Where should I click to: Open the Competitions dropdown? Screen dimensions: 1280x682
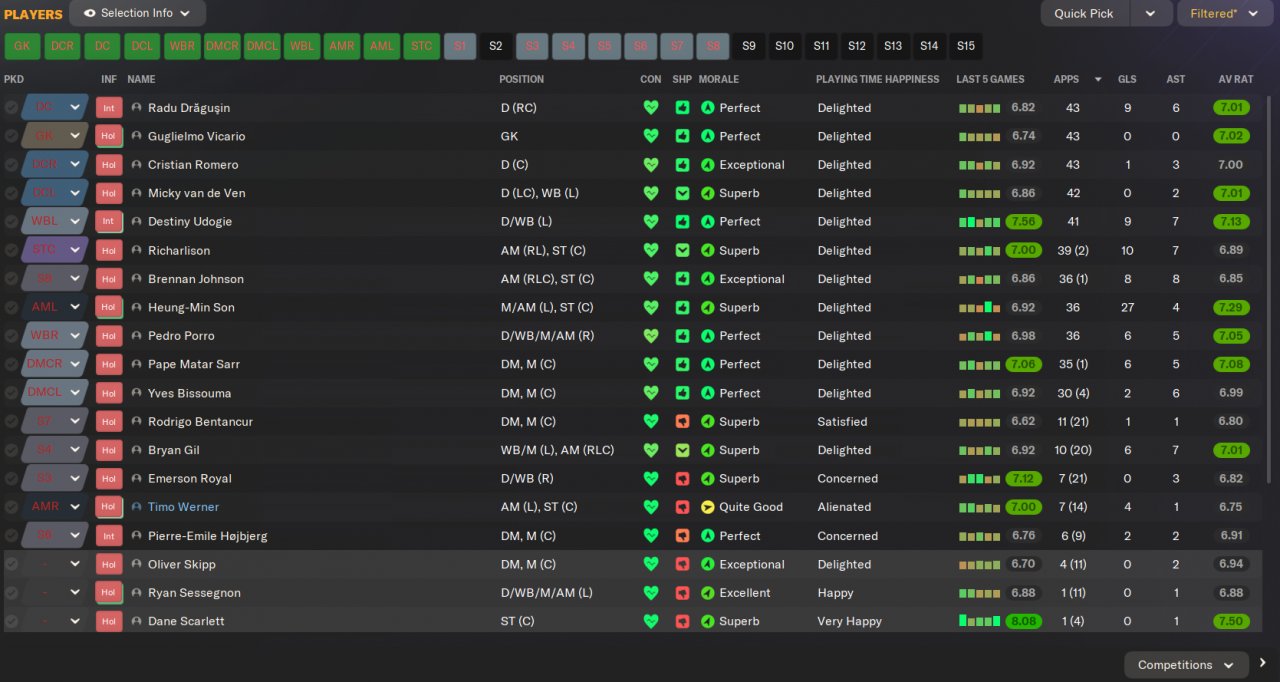[x=1186, y=665]
